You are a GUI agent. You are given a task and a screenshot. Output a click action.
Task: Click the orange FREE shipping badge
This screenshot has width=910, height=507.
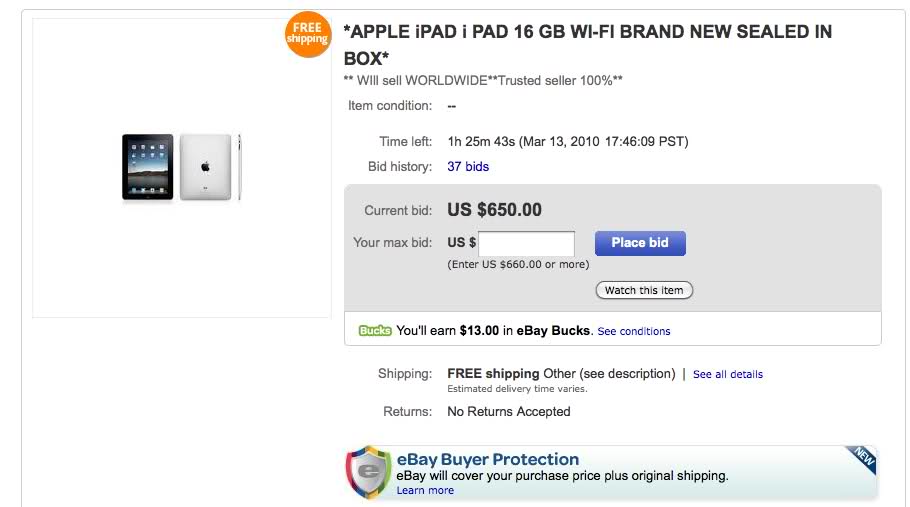pos(307,33)
